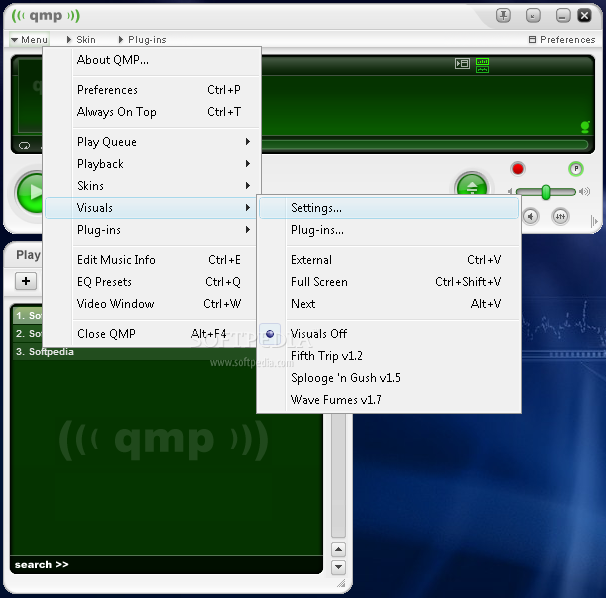Toggle the green equalizer display icon
The image size is (606, 598).
coord(482,65)
